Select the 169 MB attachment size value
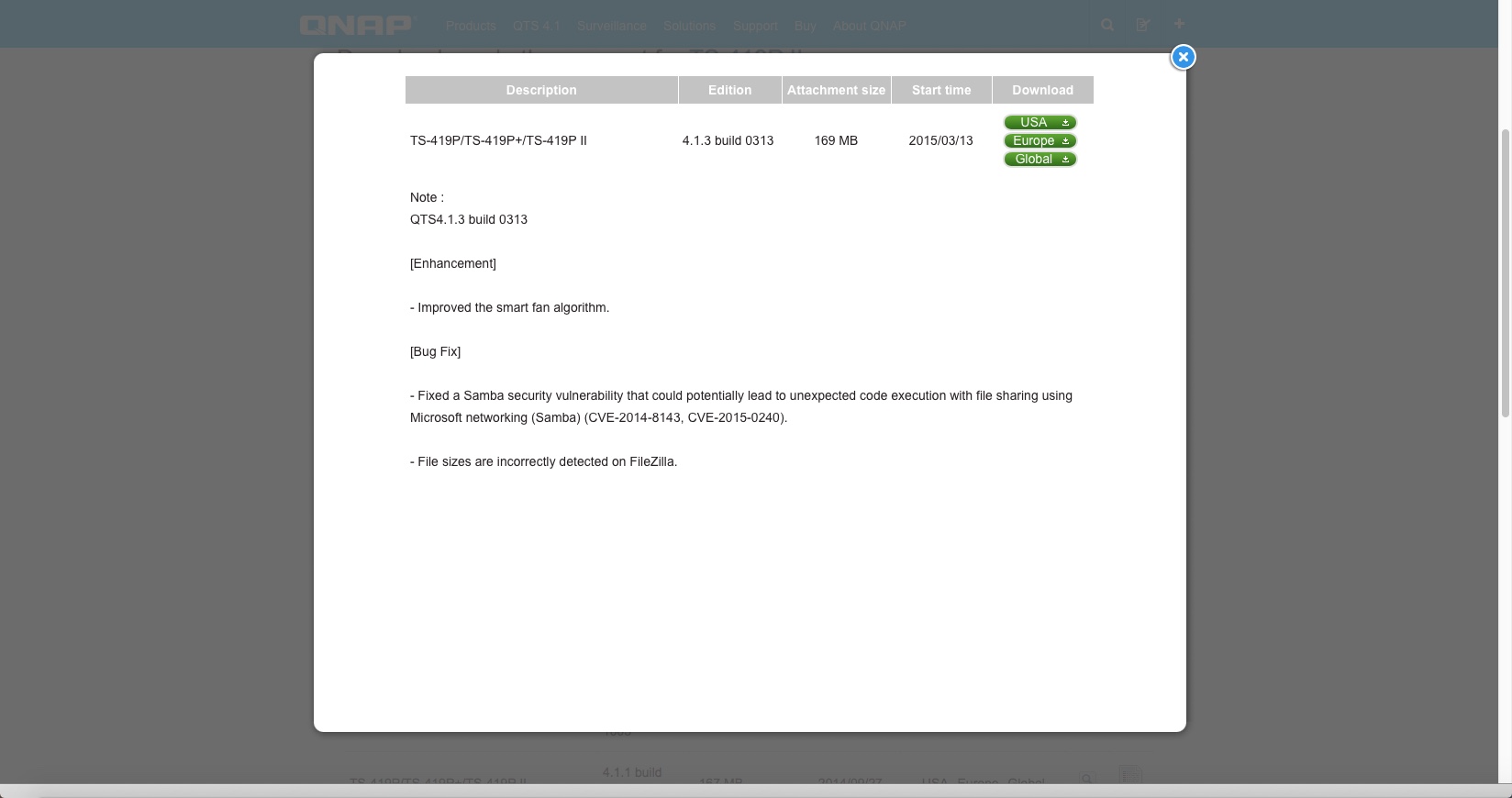1512x798 pixels. [836, 140]
